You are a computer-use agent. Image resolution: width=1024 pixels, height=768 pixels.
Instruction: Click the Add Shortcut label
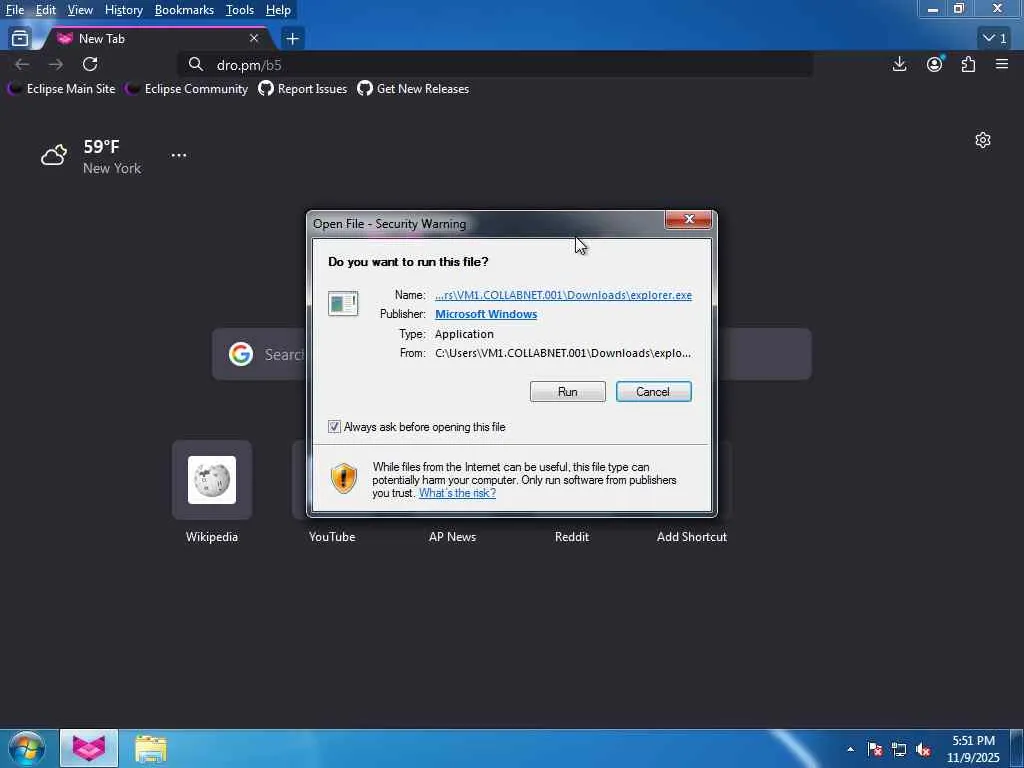point(692,537)
